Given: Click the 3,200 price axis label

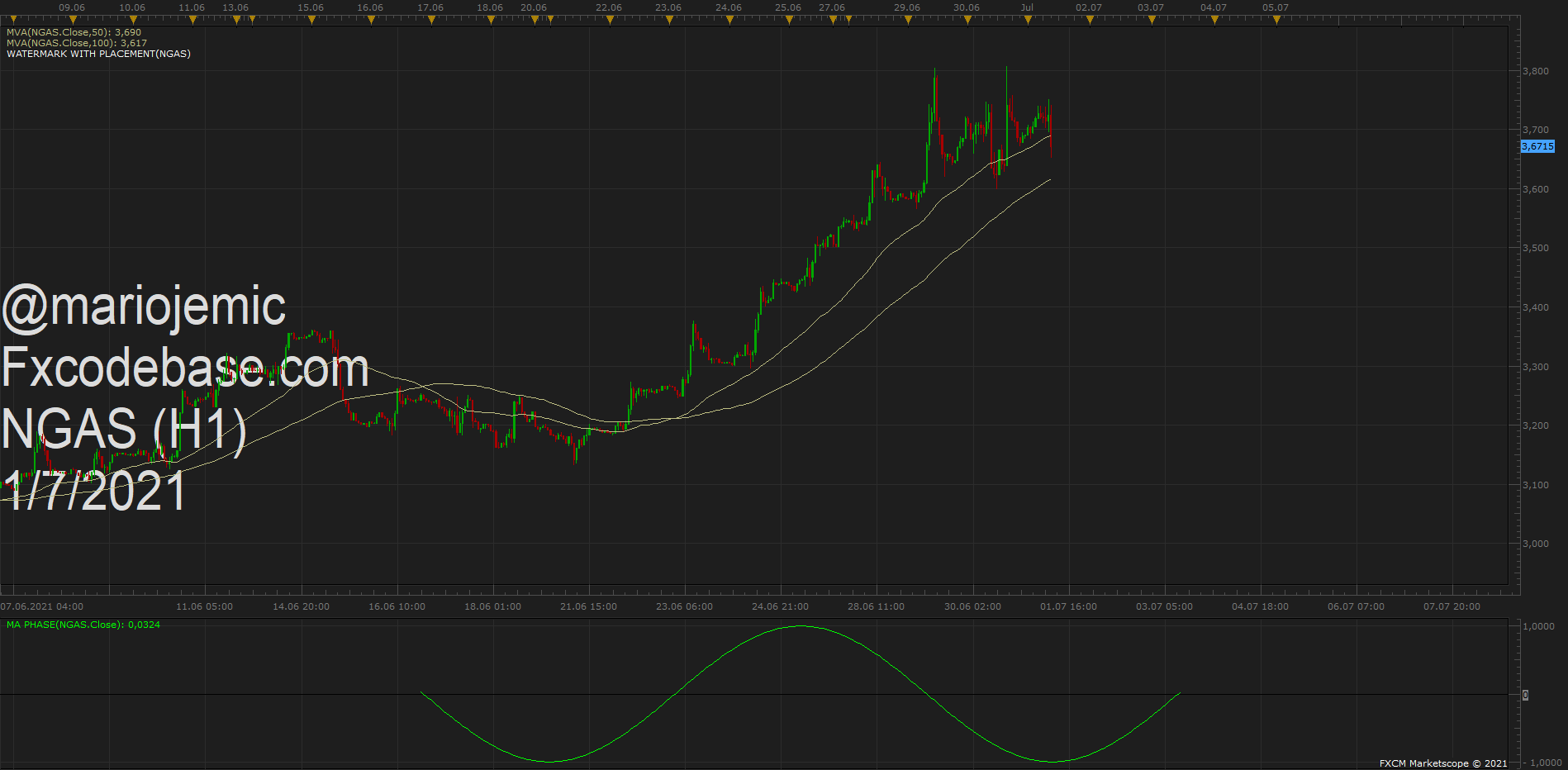Looking at the screenshot, I should click(1536, 425).
